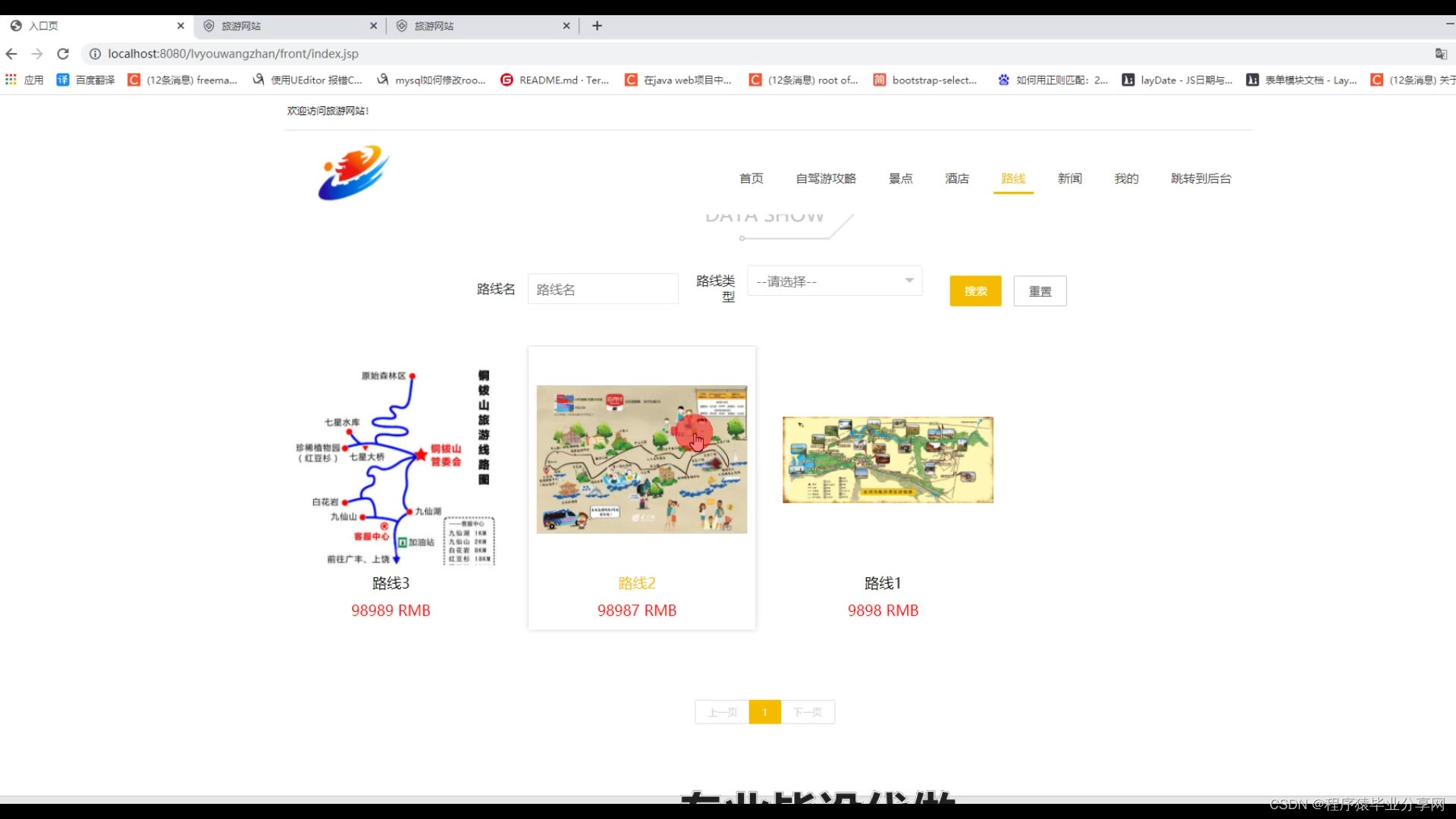Focus the 路线名 search input field
The height and width of the screenshot is (819, 1456).
(x=603, y=290)
